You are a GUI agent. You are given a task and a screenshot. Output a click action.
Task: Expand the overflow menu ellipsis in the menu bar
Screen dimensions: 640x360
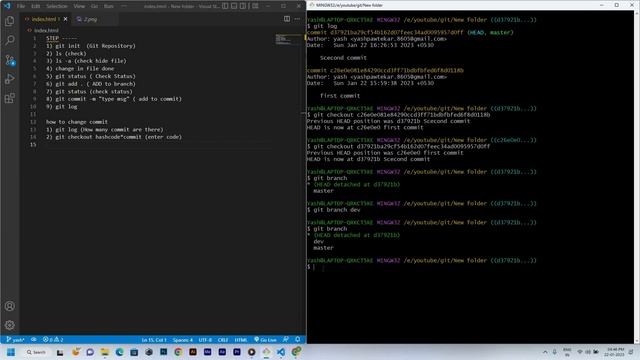(x=124, y=6)
